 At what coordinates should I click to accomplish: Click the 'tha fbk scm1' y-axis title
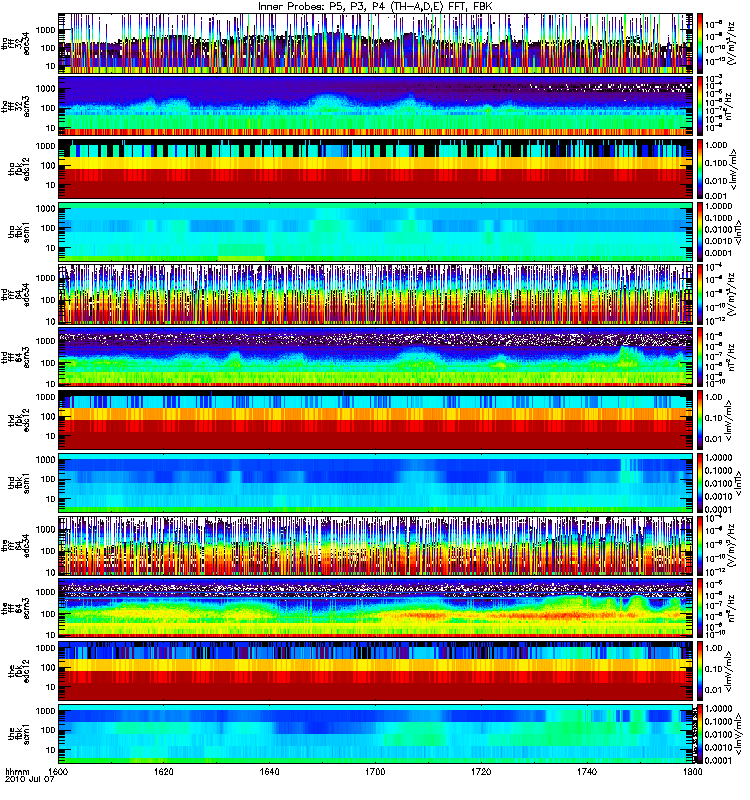[19, 232]
